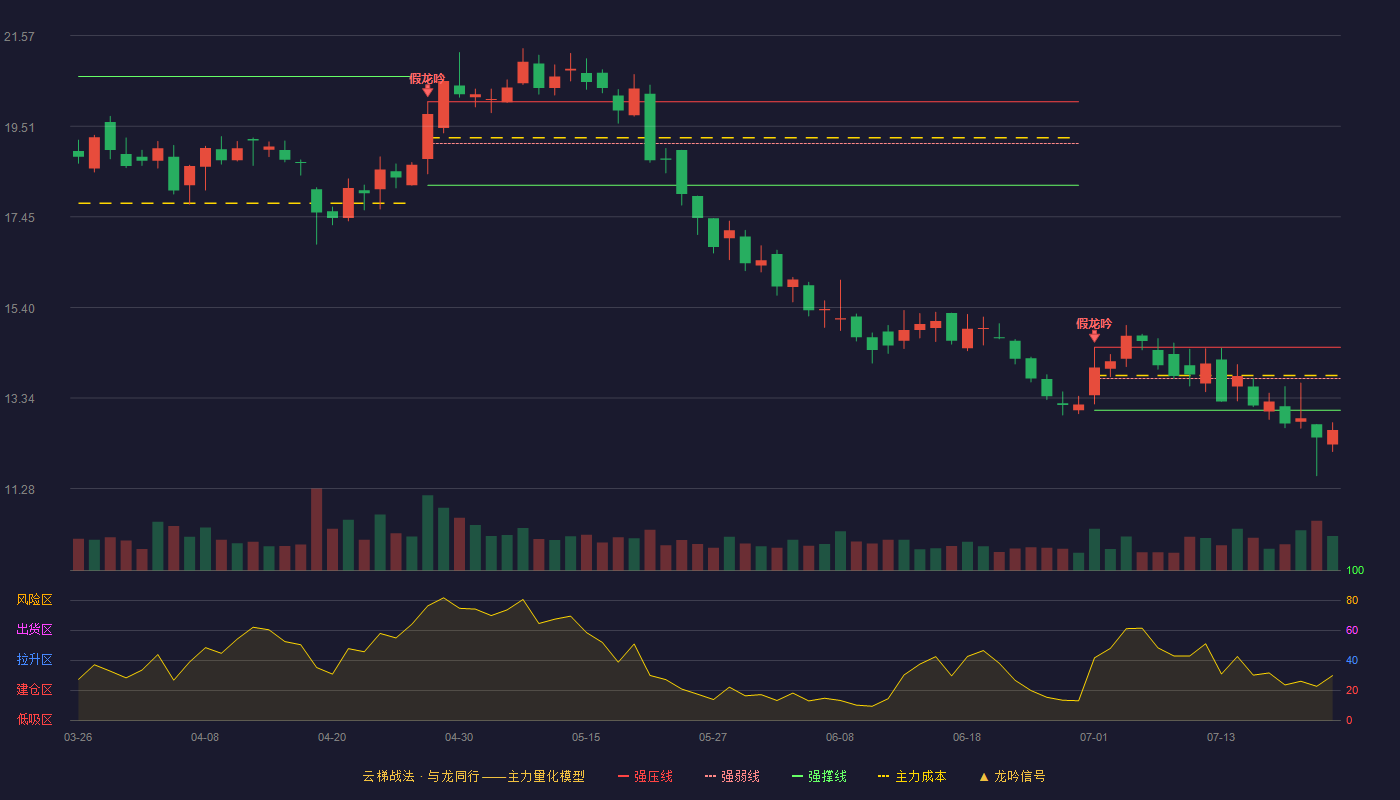1400x800 pixels.
Task: Select the 风险区 zone label
Action: click(34, 600)
